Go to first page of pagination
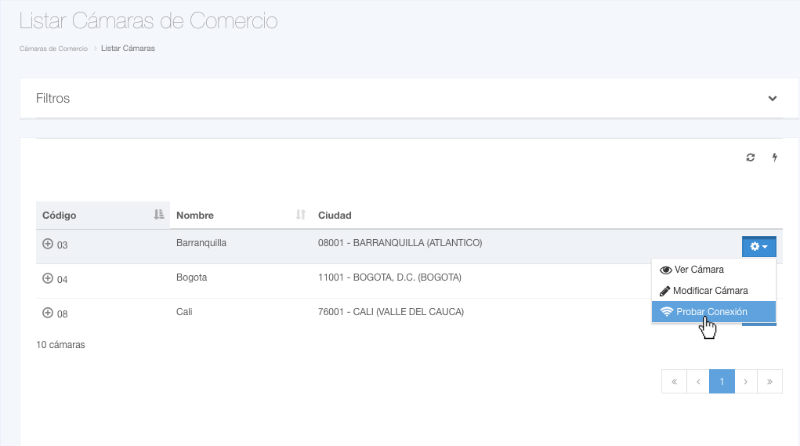 674,382
